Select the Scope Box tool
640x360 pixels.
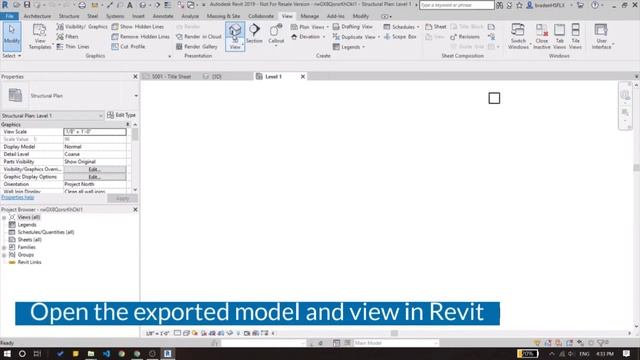(x=400, y=37)
